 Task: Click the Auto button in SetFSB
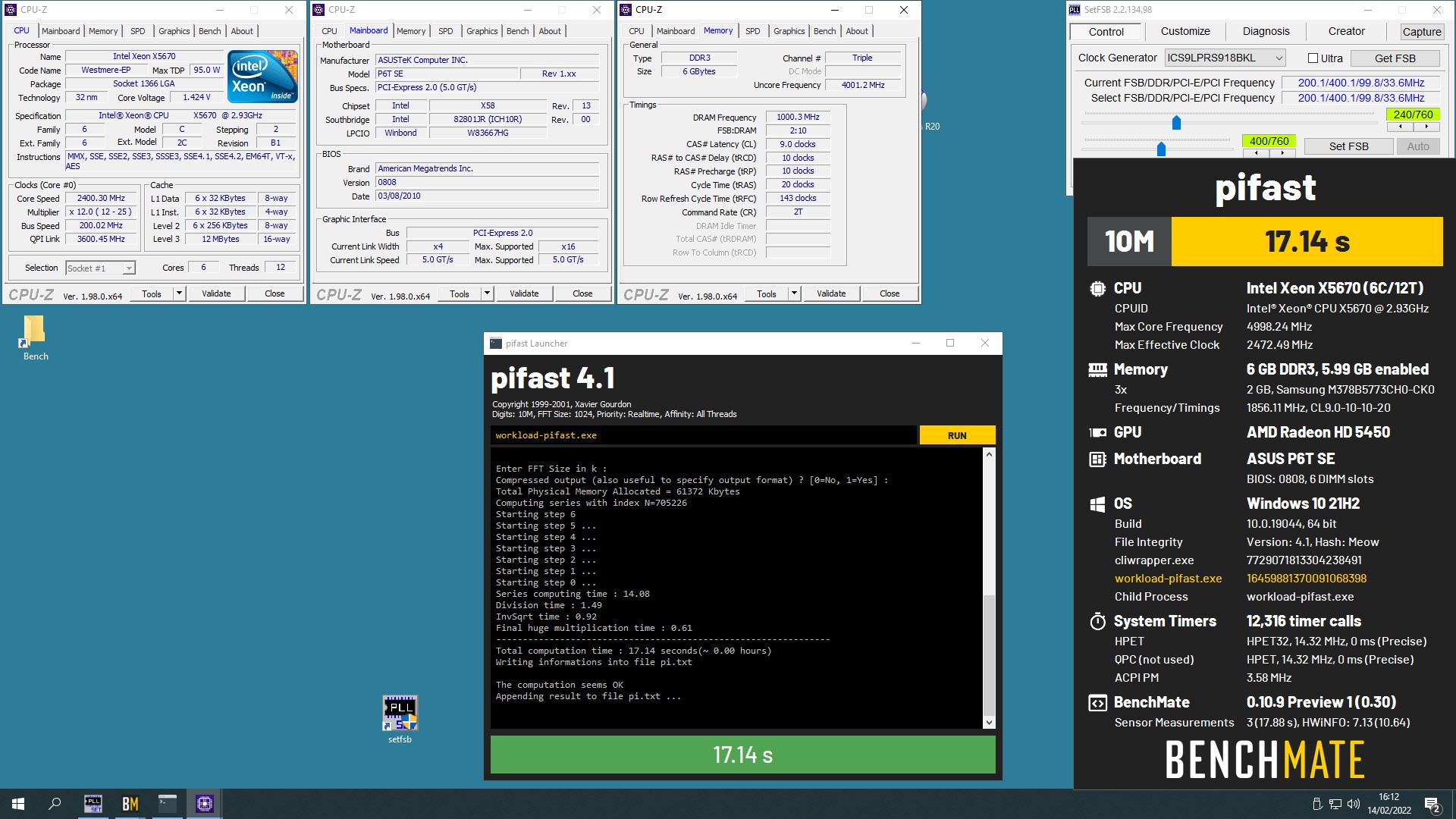click(x=1417, y=146)
